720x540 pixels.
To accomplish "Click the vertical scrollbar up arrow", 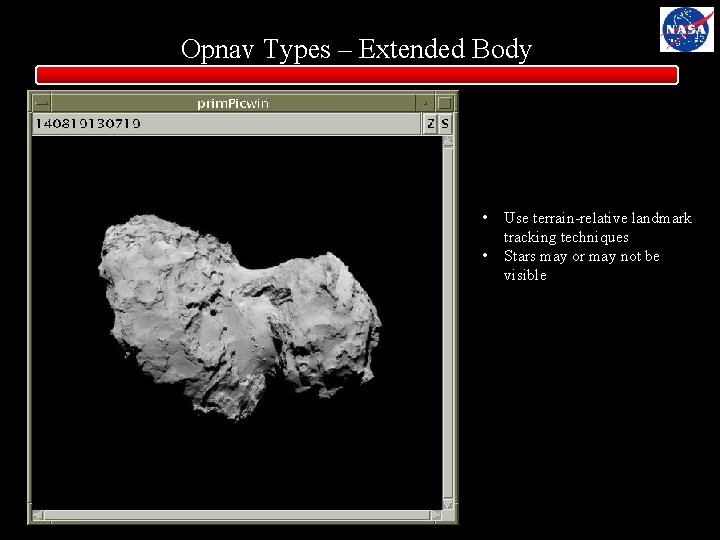I will [x=448, y=141].
